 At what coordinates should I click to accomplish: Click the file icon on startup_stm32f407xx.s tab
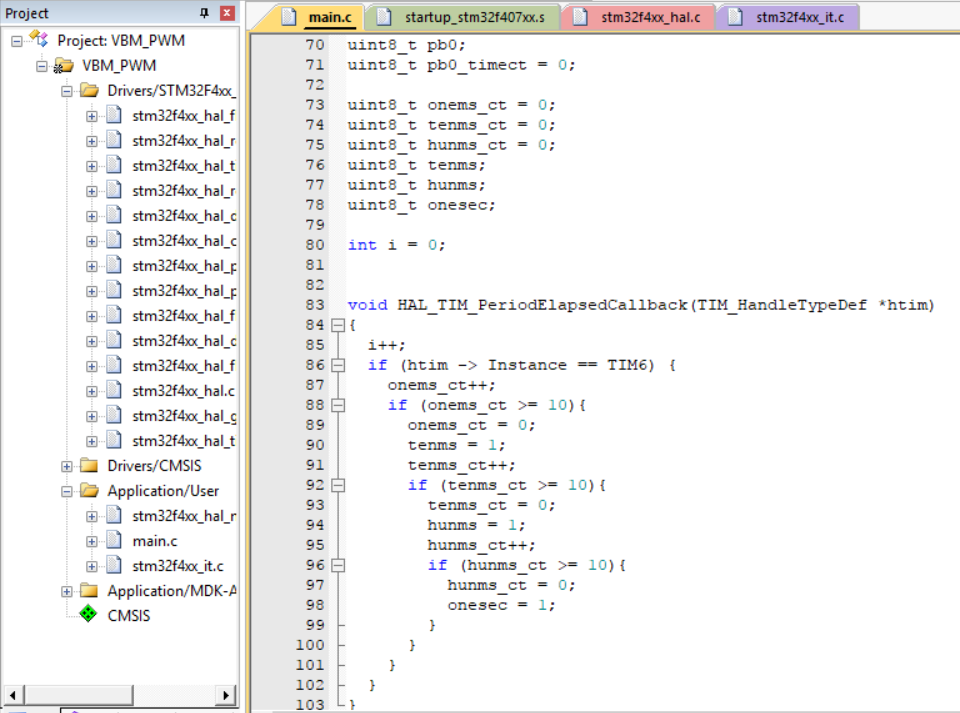384,17
